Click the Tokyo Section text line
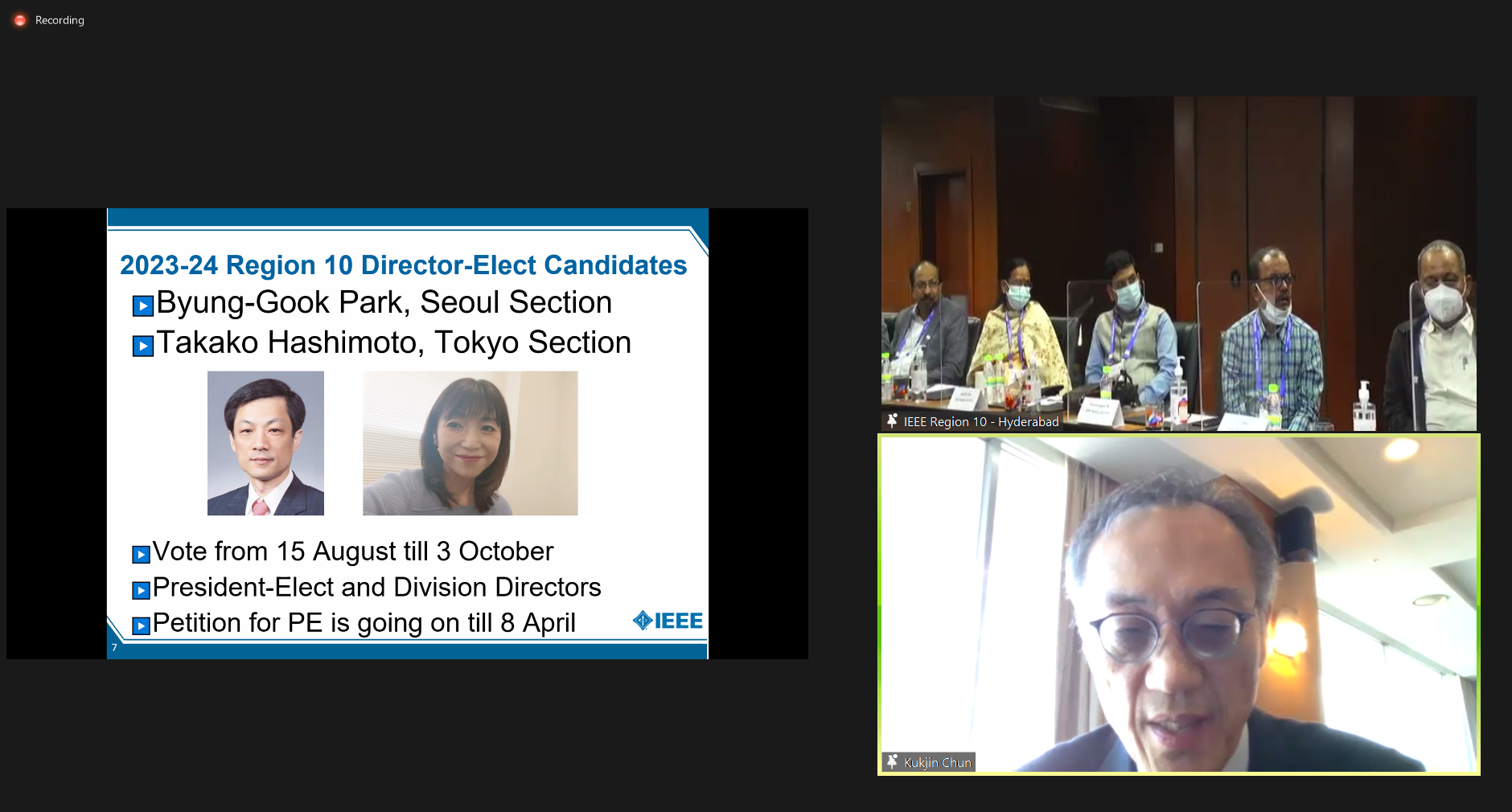 coord(393,342)
